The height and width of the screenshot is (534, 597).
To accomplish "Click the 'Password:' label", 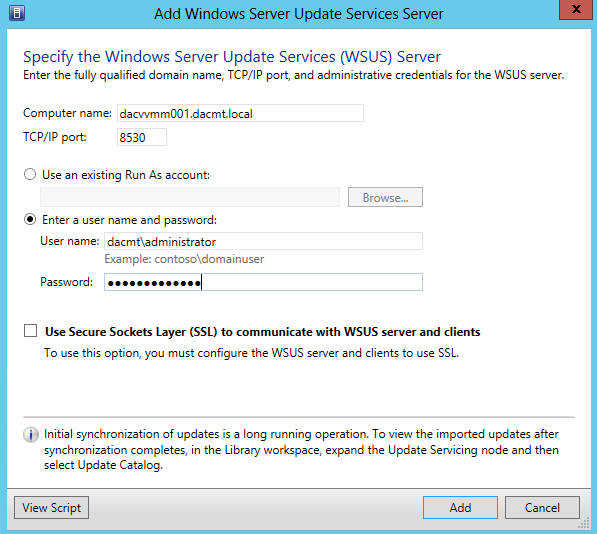I will (x=67, y=282).
